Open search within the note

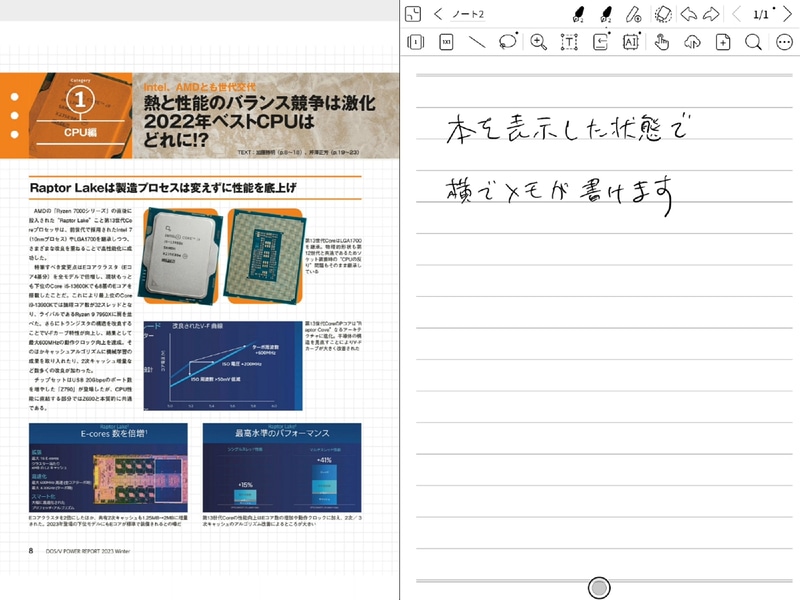tap(752, 43)
